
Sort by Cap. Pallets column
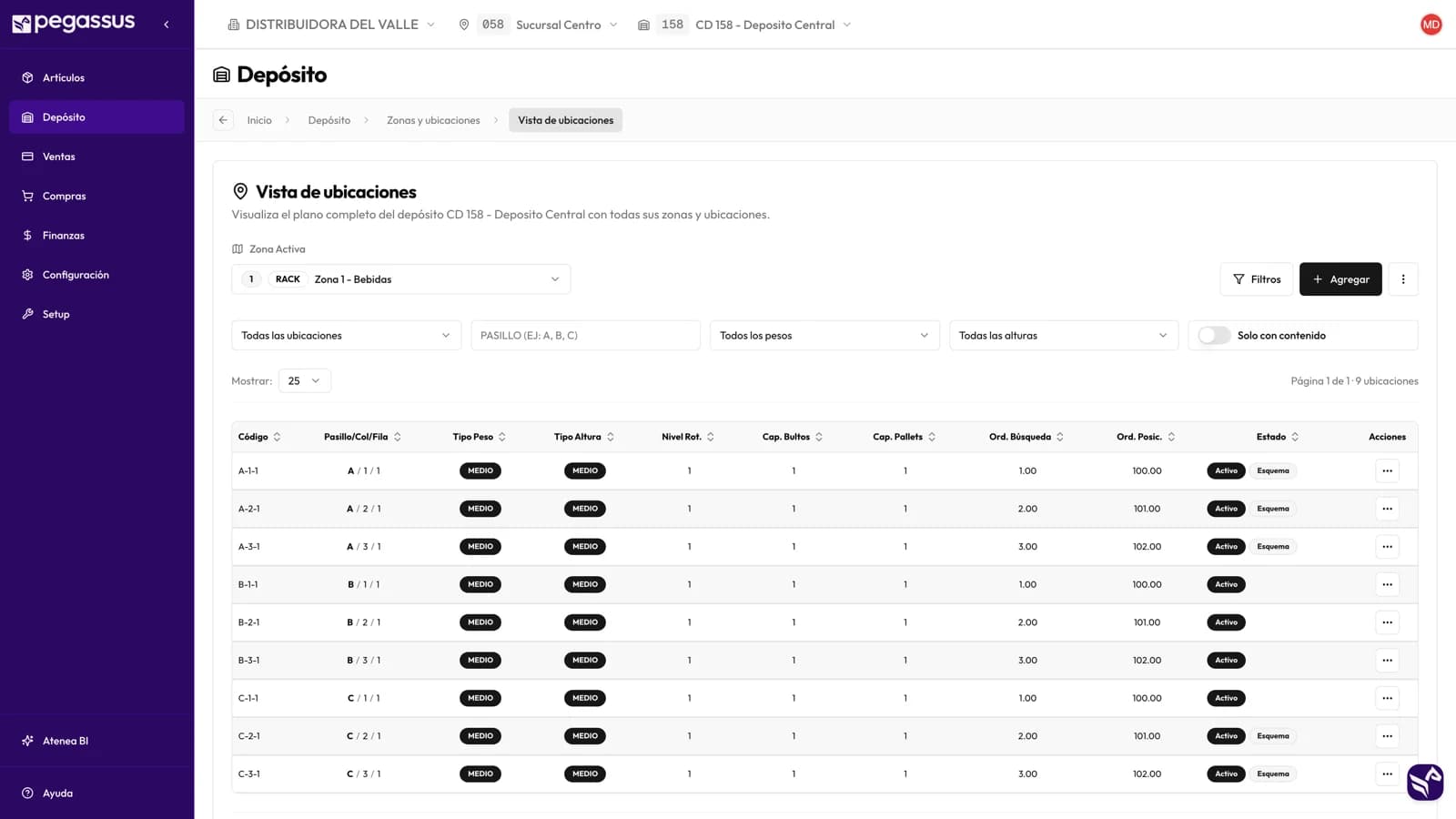904,437
